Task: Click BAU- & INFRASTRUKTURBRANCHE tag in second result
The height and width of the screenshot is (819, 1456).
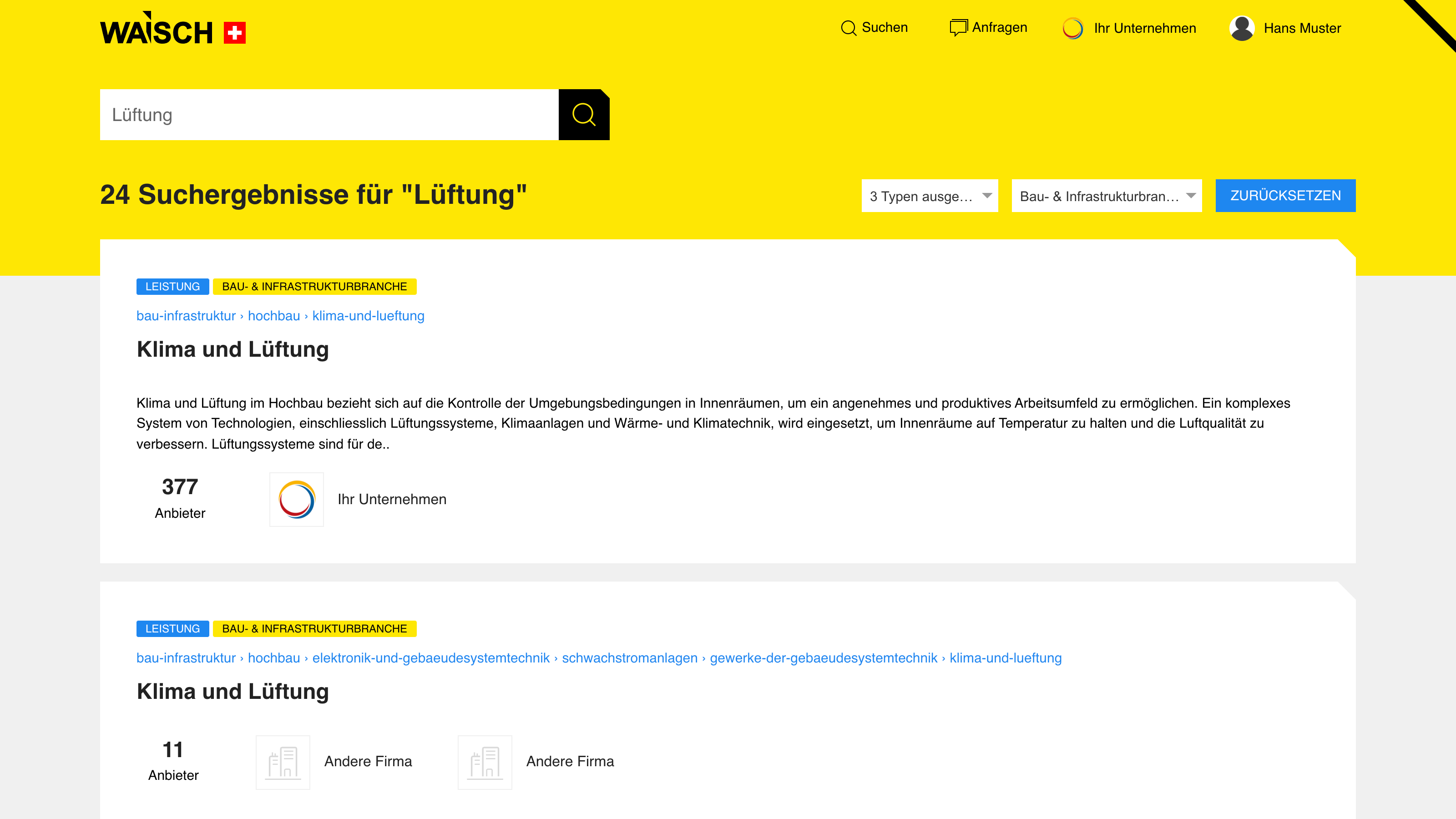Action: coord(314,628)
